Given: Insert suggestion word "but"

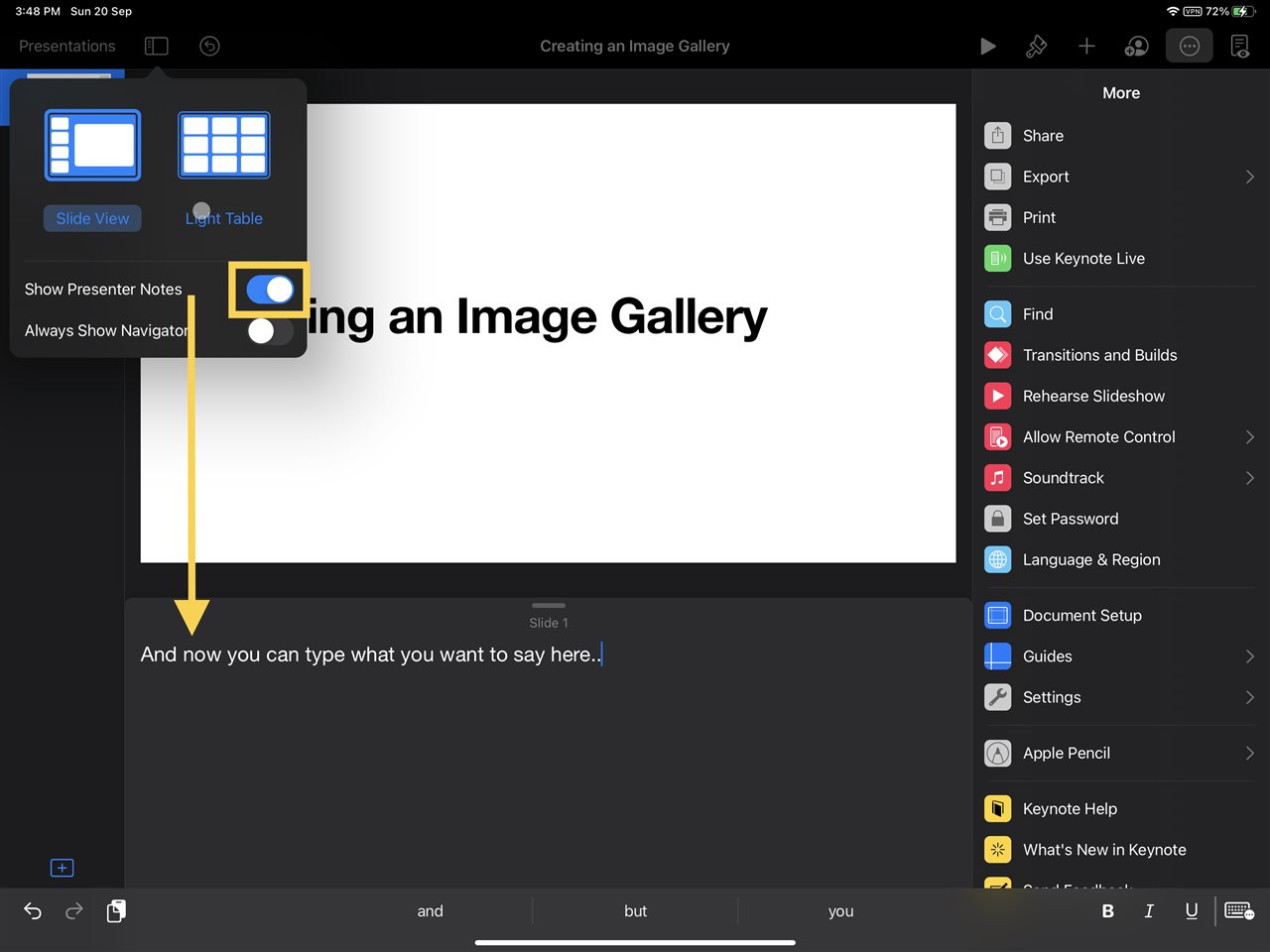Looking at the screenshot, I should click(x=636, y=911).
